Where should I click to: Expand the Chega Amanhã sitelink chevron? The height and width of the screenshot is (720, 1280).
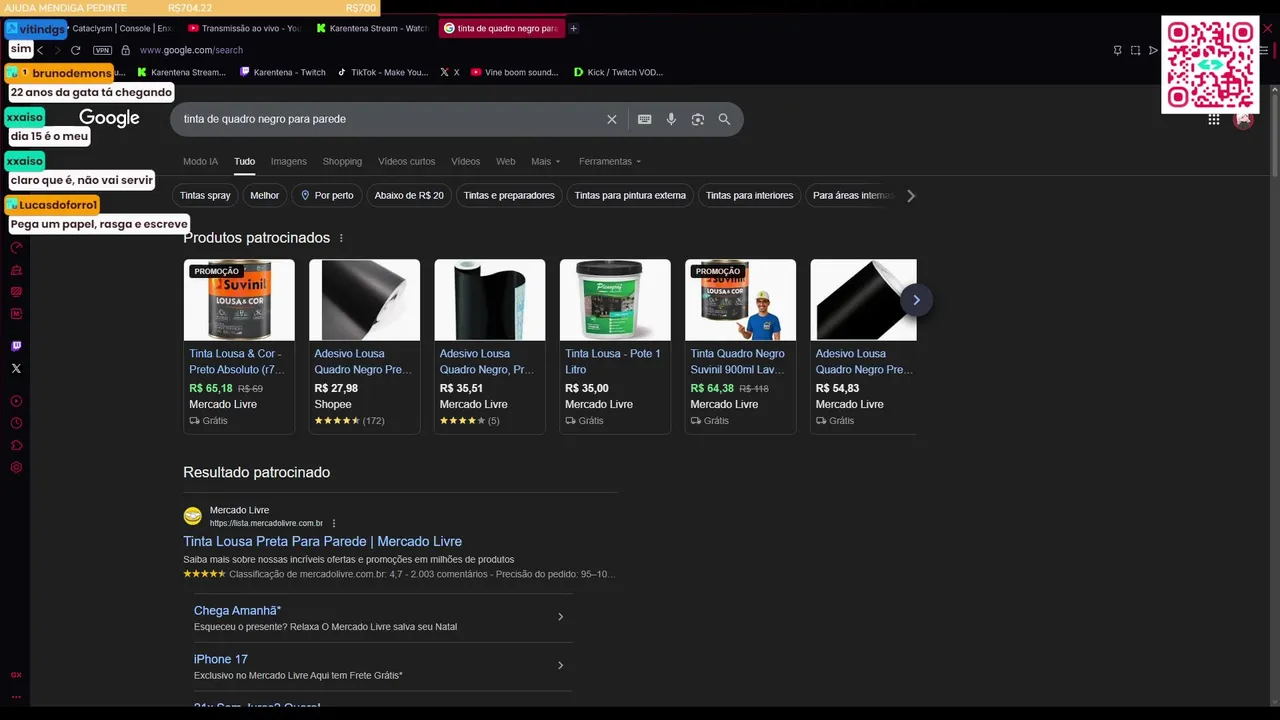(x=560, y=617)
